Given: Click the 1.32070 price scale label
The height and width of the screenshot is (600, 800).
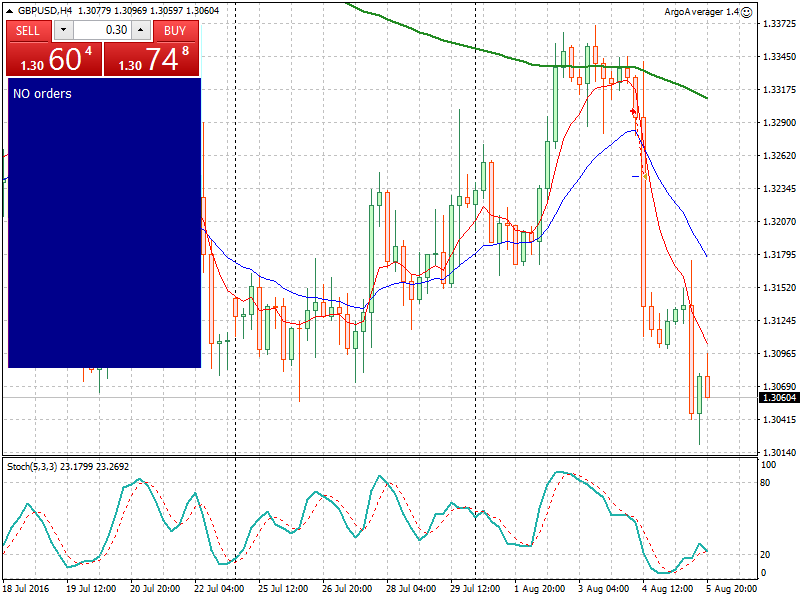Looking at the screenshot, I should (x=779, y=221).
